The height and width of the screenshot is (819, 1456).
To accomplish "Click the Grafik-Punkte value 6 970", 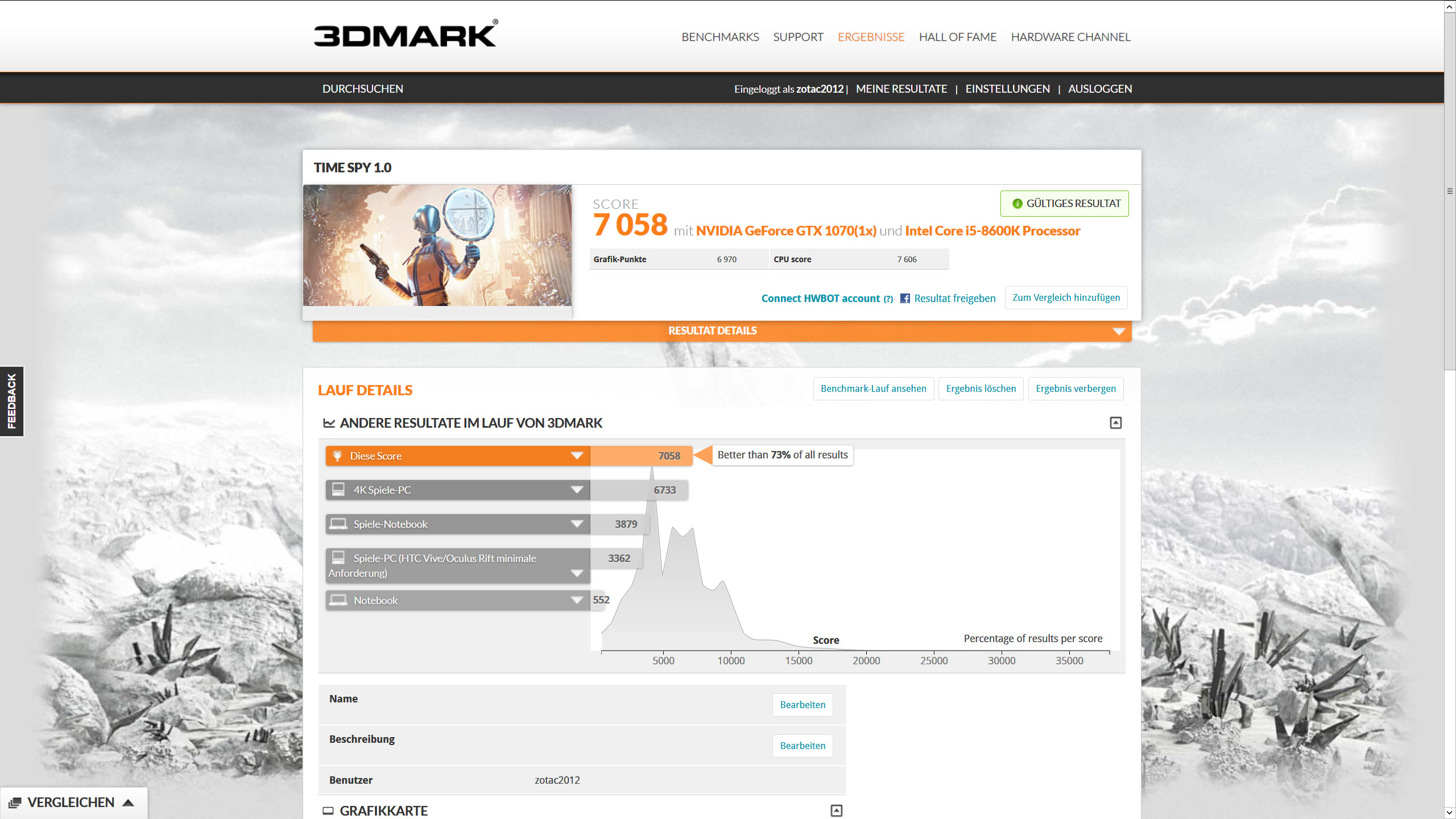I will [726, 259].
